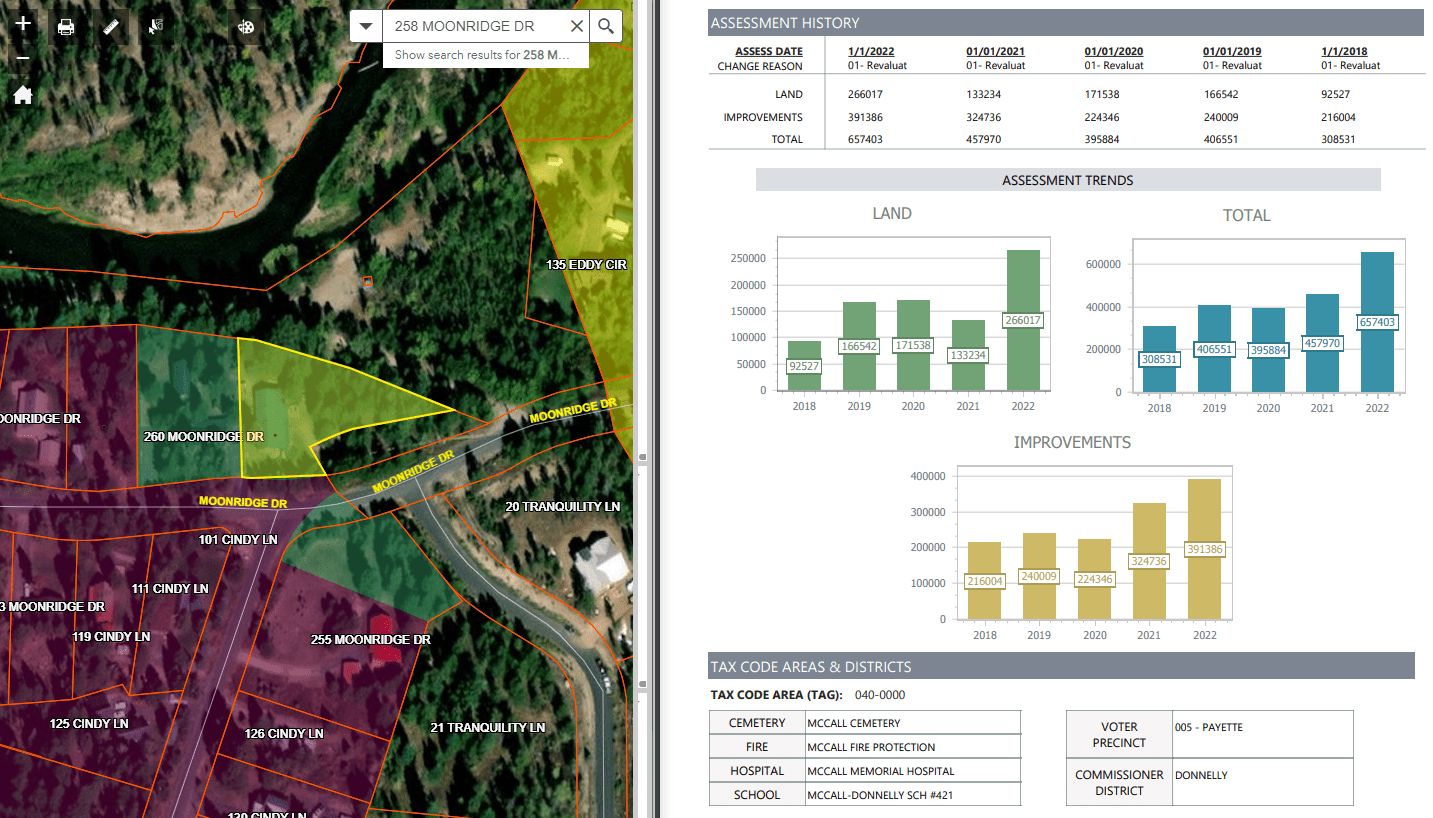Open the parcel select tool

pyautogui.click(x=156, y=27)
